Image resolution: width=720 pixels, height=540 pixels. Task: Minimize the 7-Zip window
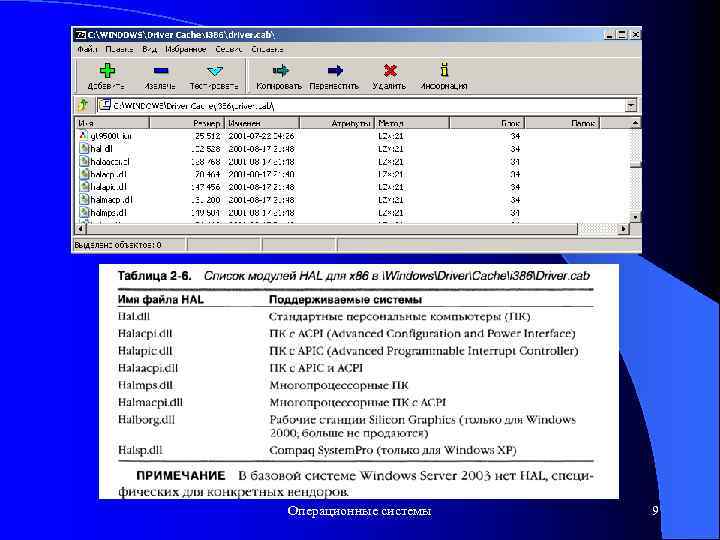coord(610,35)
